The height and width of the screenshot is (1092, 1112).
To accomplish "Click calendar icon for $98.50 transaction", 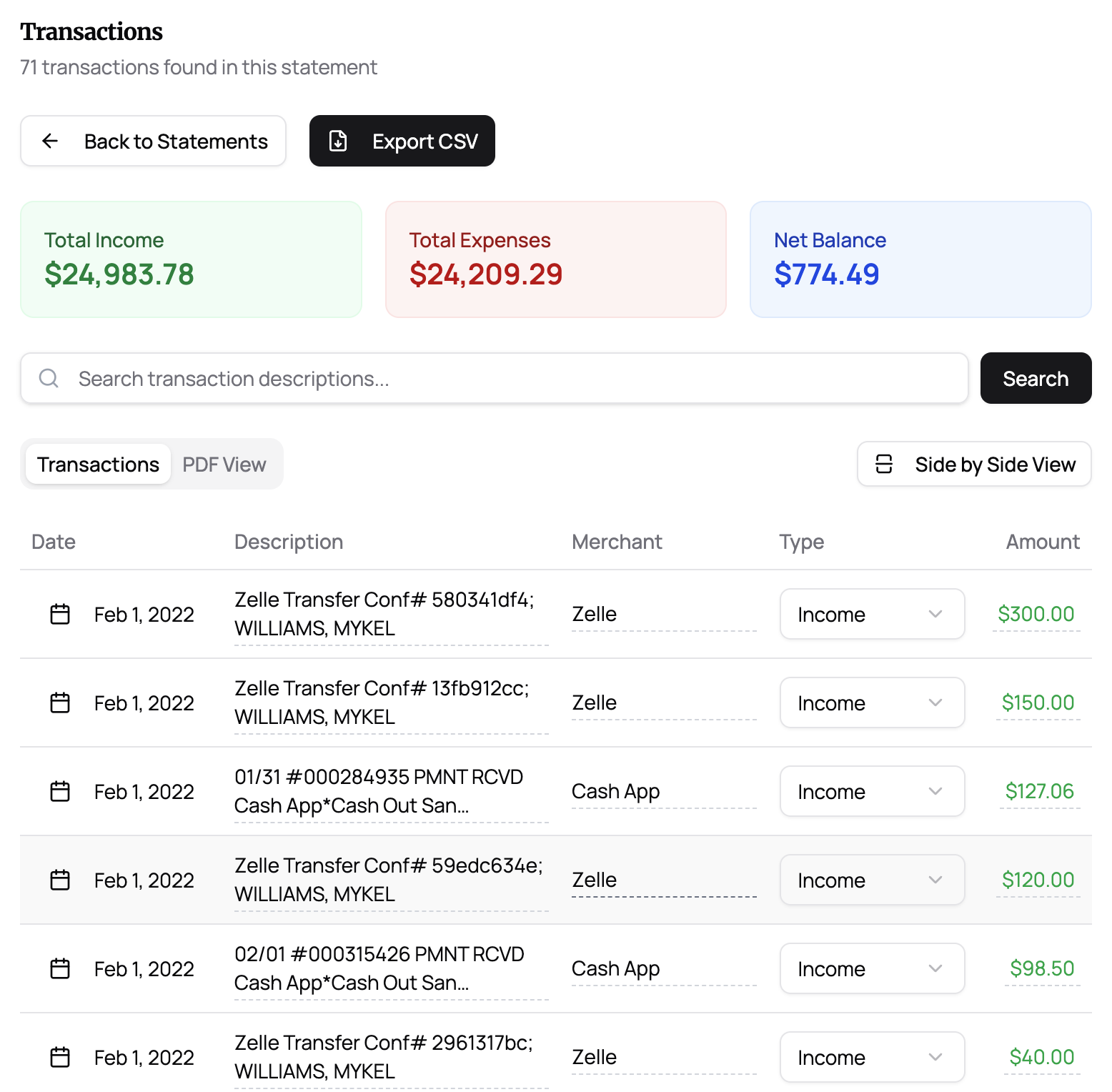I will pos(60,968).
